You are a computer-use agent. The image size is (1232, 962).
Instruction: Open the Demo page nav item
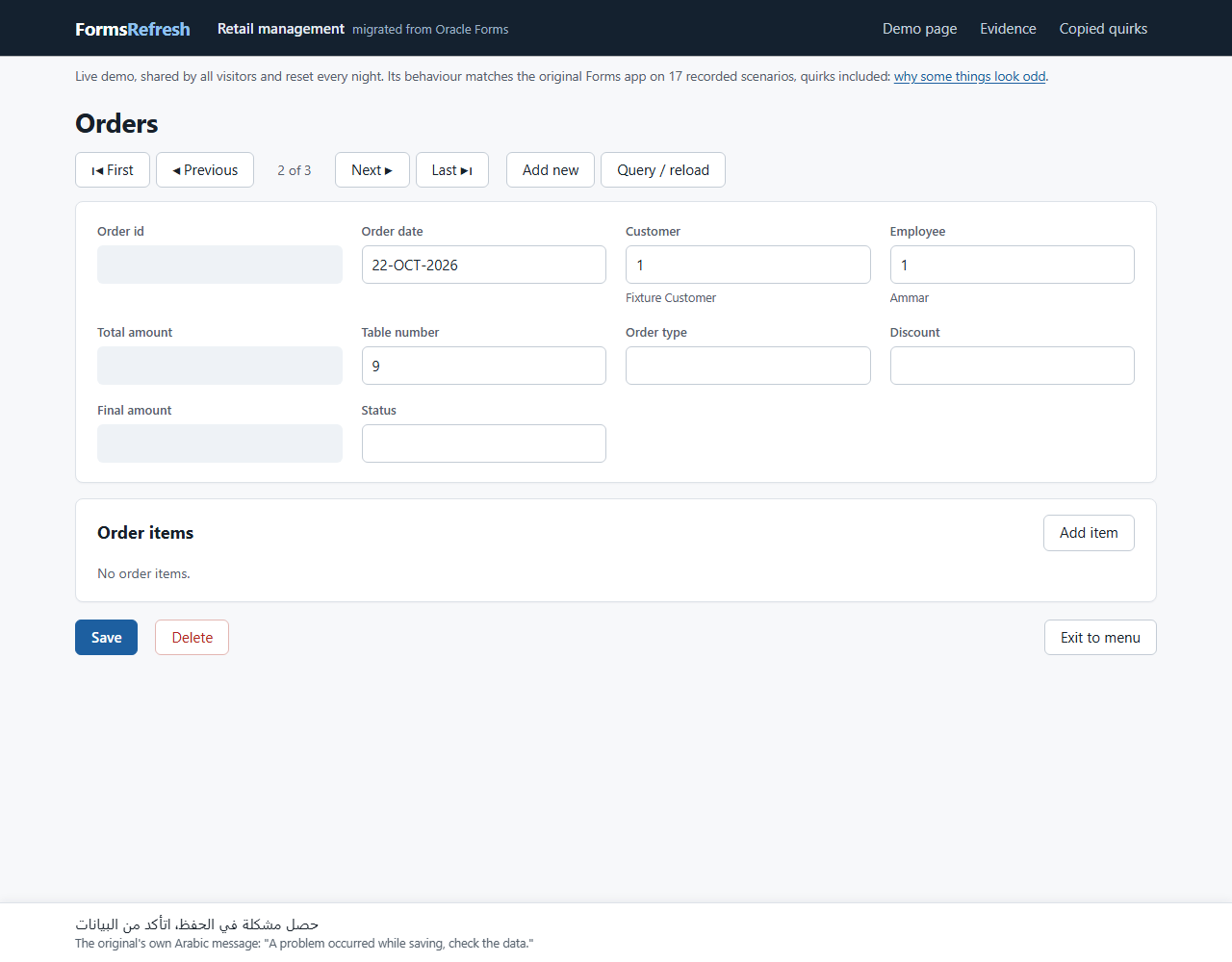coord(920,29)
